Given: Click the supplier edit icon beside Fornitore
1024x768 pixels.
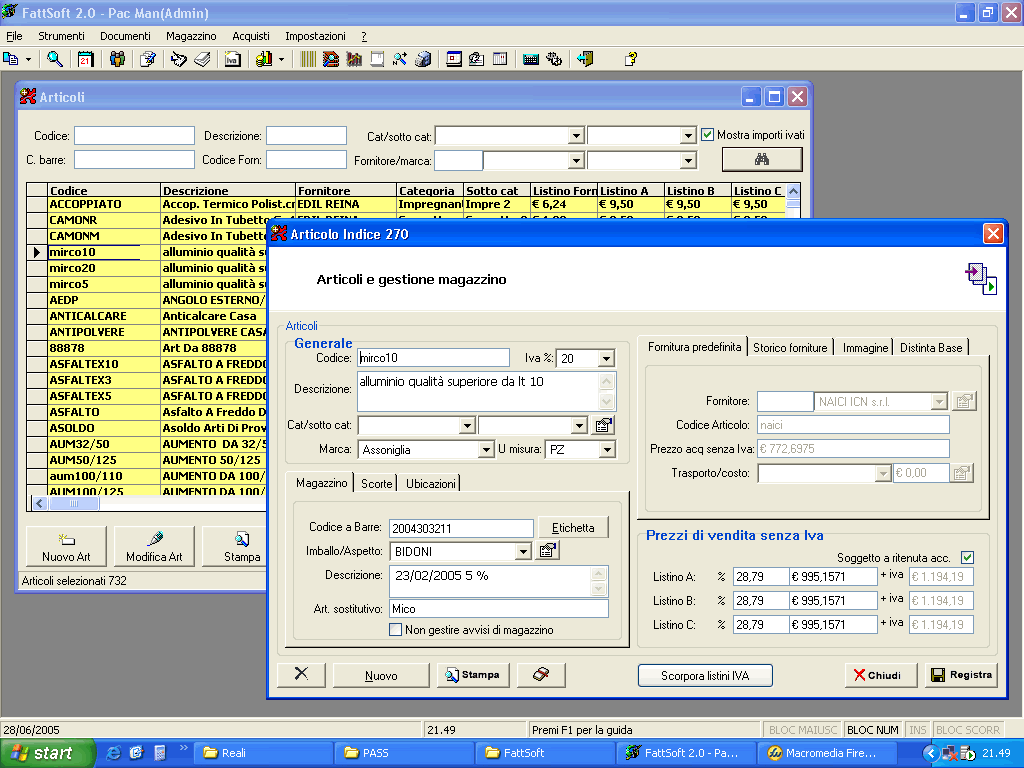Looking at the screenshot, I should point(964,401).
